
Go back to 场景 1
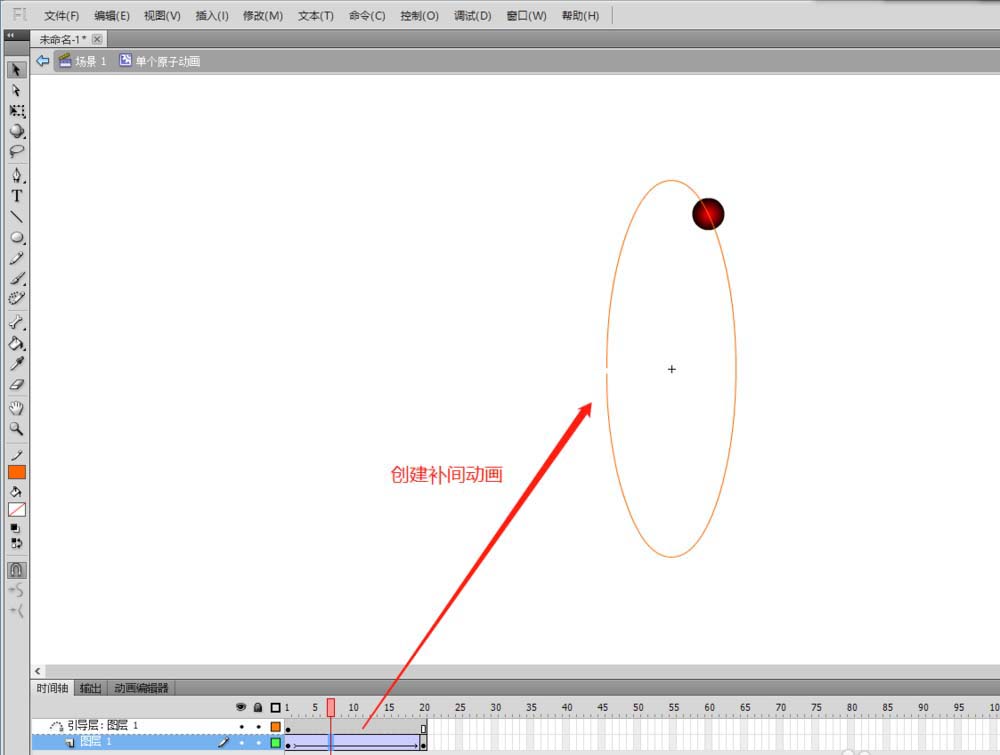coord(83,61)
